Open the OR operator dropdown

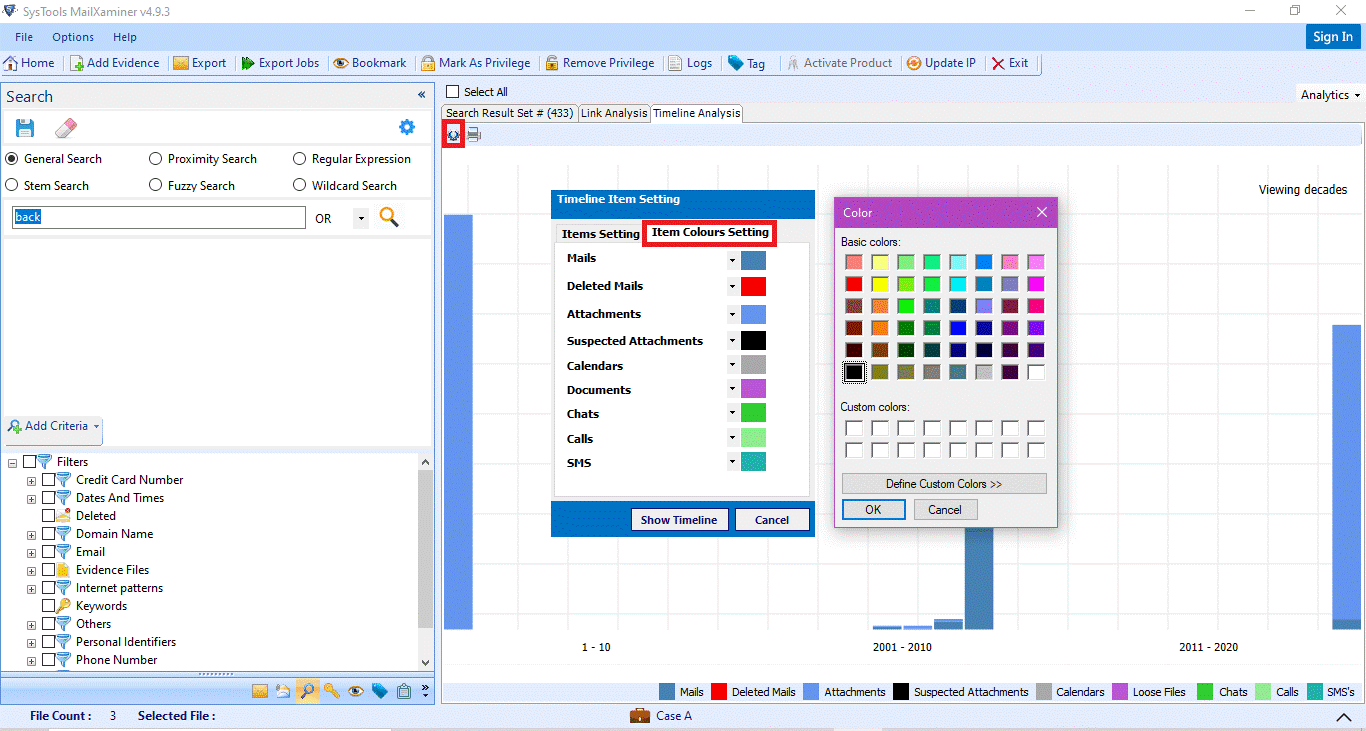coord(360,218)
